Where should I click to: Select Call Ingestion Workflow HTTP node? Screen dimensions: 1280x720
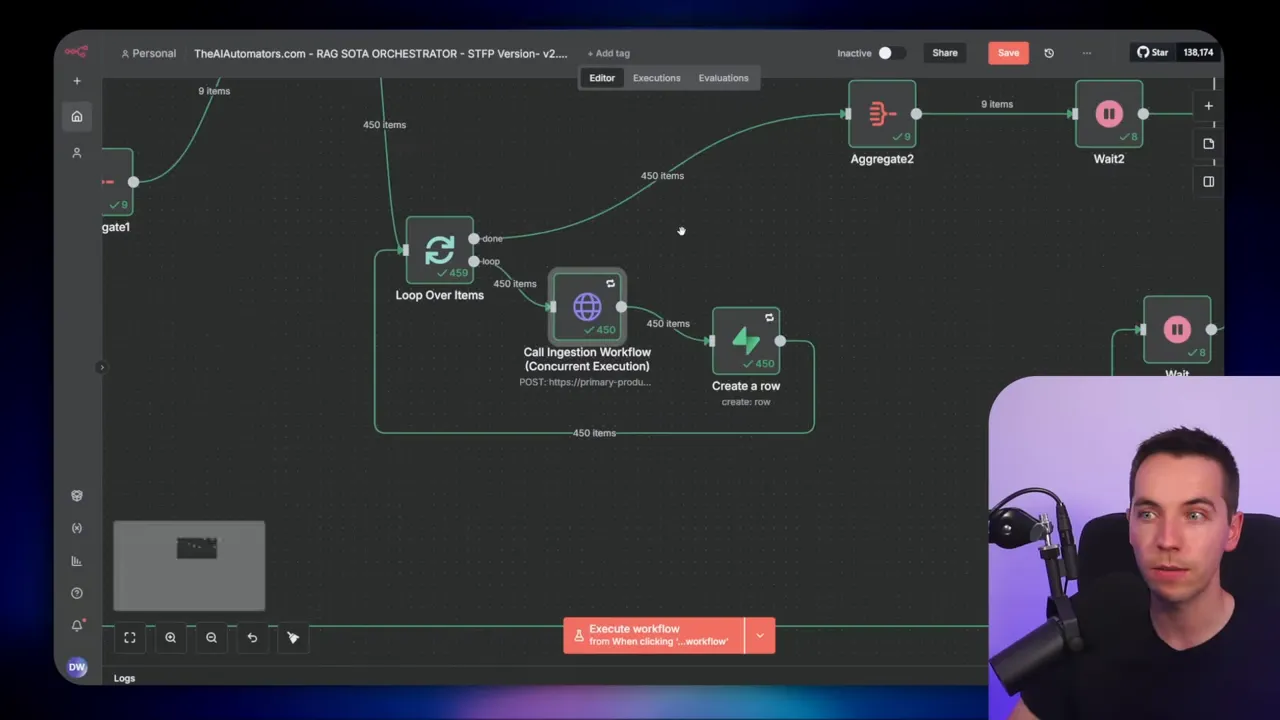587,306
